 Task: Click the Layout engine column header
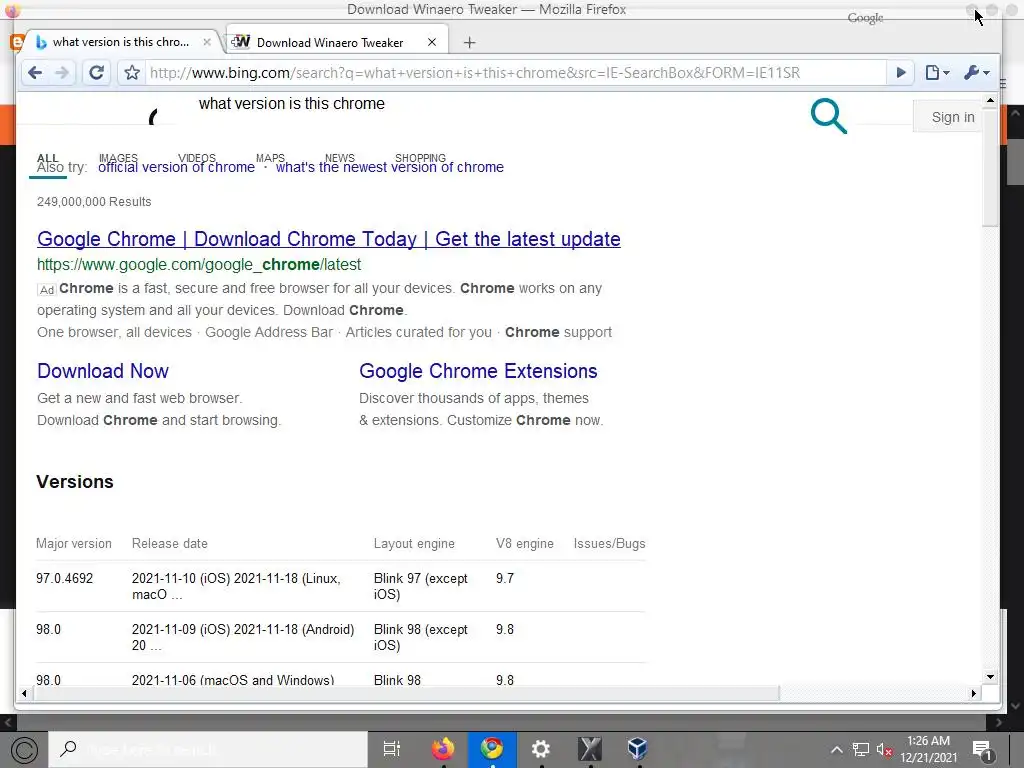(414, 543)
